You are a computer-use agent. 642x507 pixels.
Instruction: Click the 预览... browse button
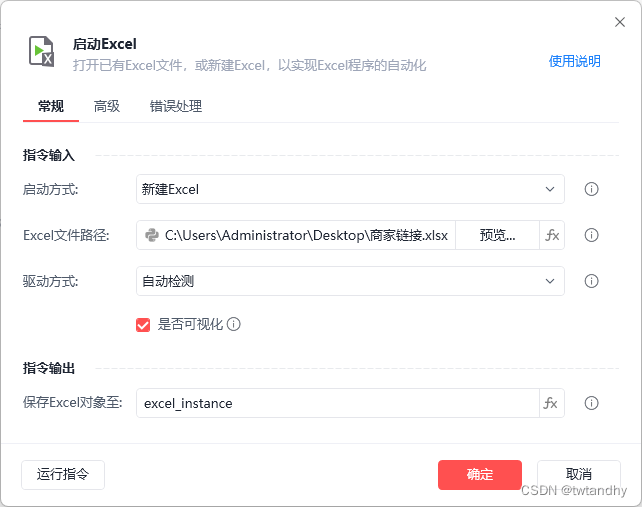pyautogui.click(x=497, y=235)
